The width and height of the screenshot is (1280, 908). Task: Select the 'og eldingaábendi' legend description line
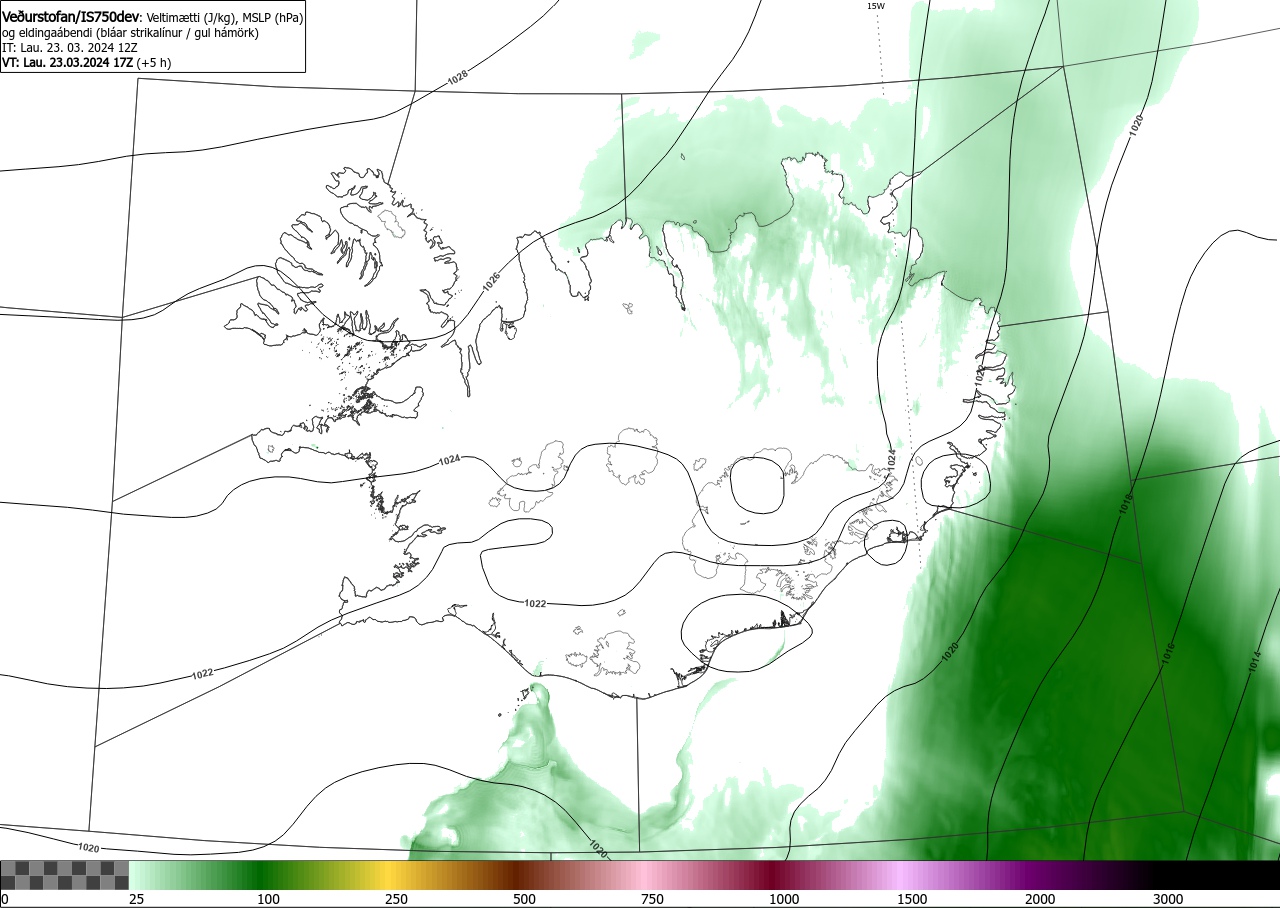[x=131, y=33]
